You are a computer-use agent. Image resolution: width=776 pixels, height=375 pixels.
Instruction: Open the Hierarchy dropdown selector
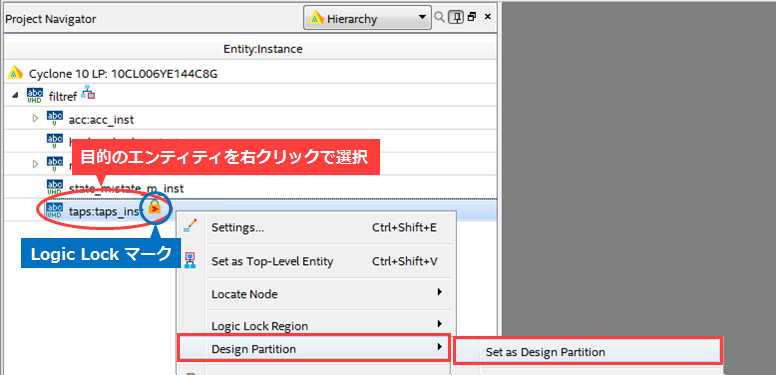click(x=367, y=18)
